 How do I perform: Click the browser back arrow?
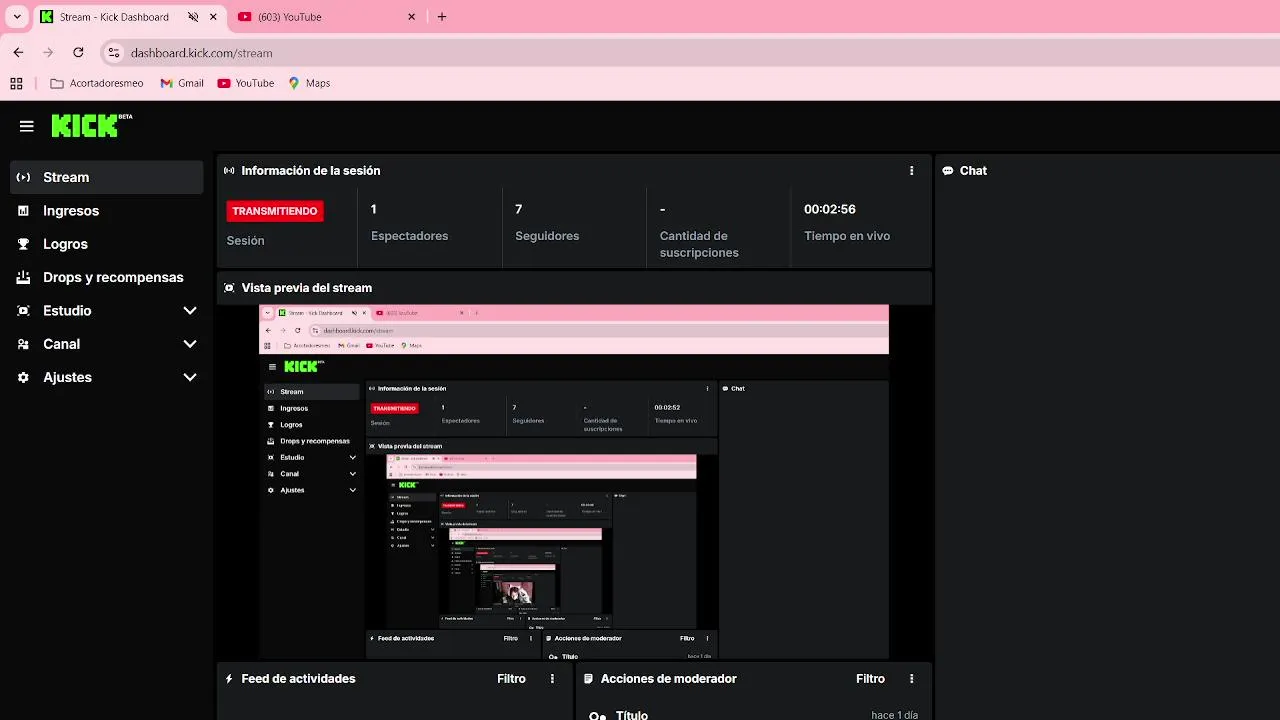[18, 53]
